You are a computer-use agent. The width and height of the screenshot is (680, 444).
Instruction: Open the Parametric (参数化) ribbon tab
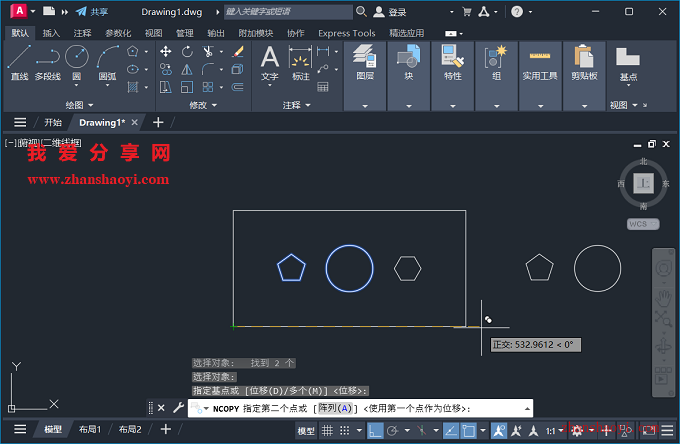(x=118, y=33)
